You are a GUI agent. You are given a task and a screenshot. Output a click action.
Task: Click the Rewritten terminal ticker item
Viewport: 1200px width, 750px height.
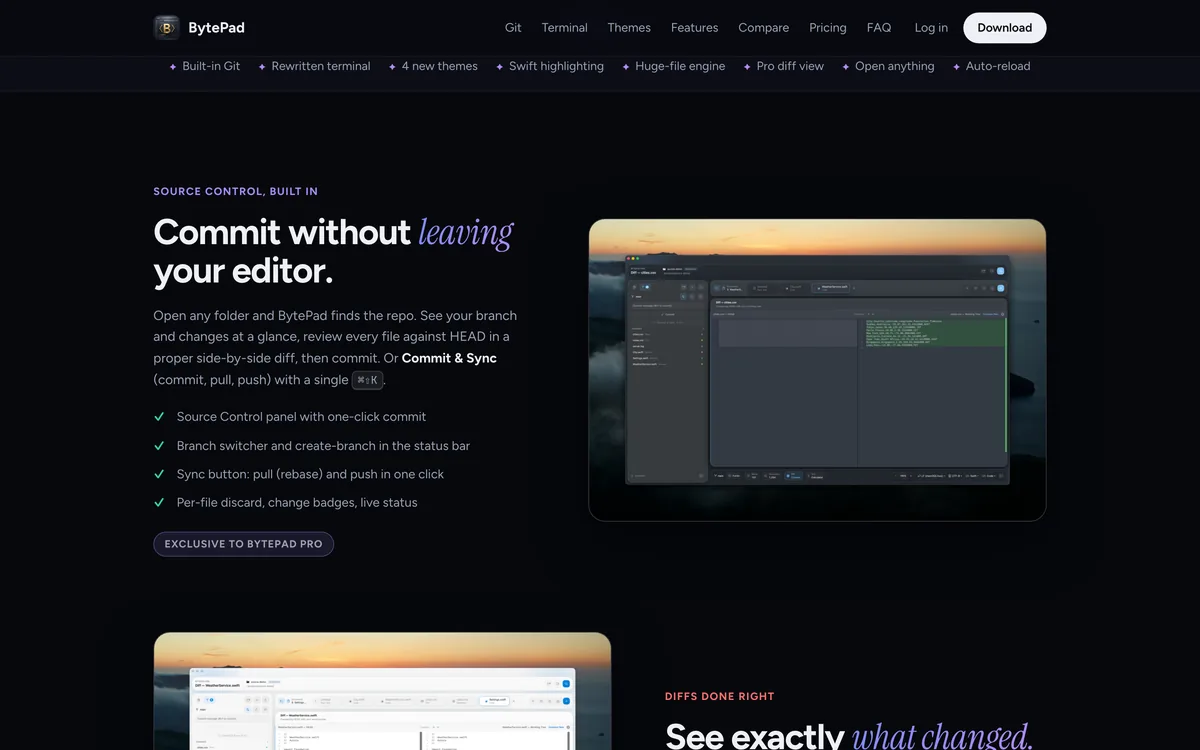tap(321, 66)
